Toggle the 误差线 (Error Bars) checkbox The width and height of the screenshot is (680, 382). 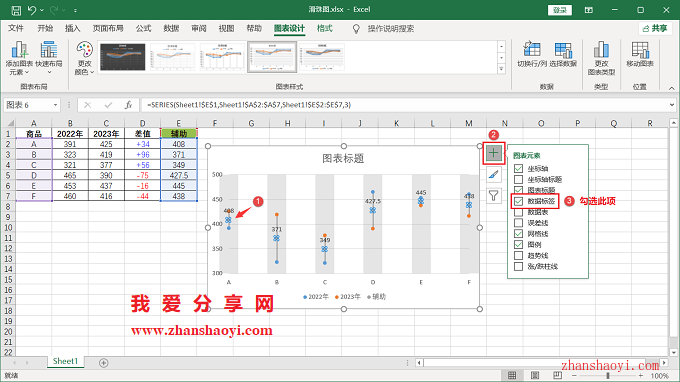click(x=518, y=223)
